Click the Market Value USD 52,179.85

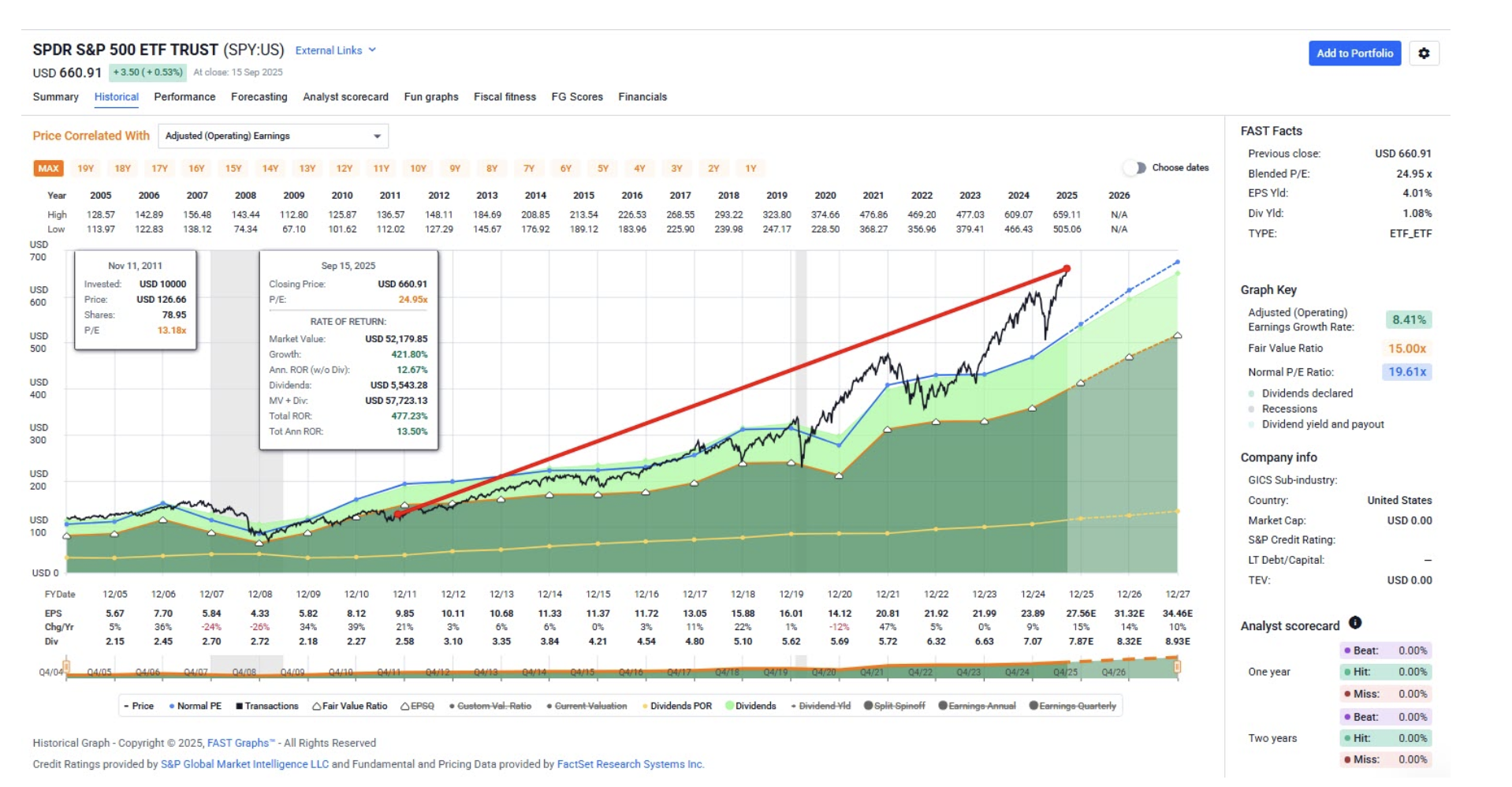click(x=396, y=339)
